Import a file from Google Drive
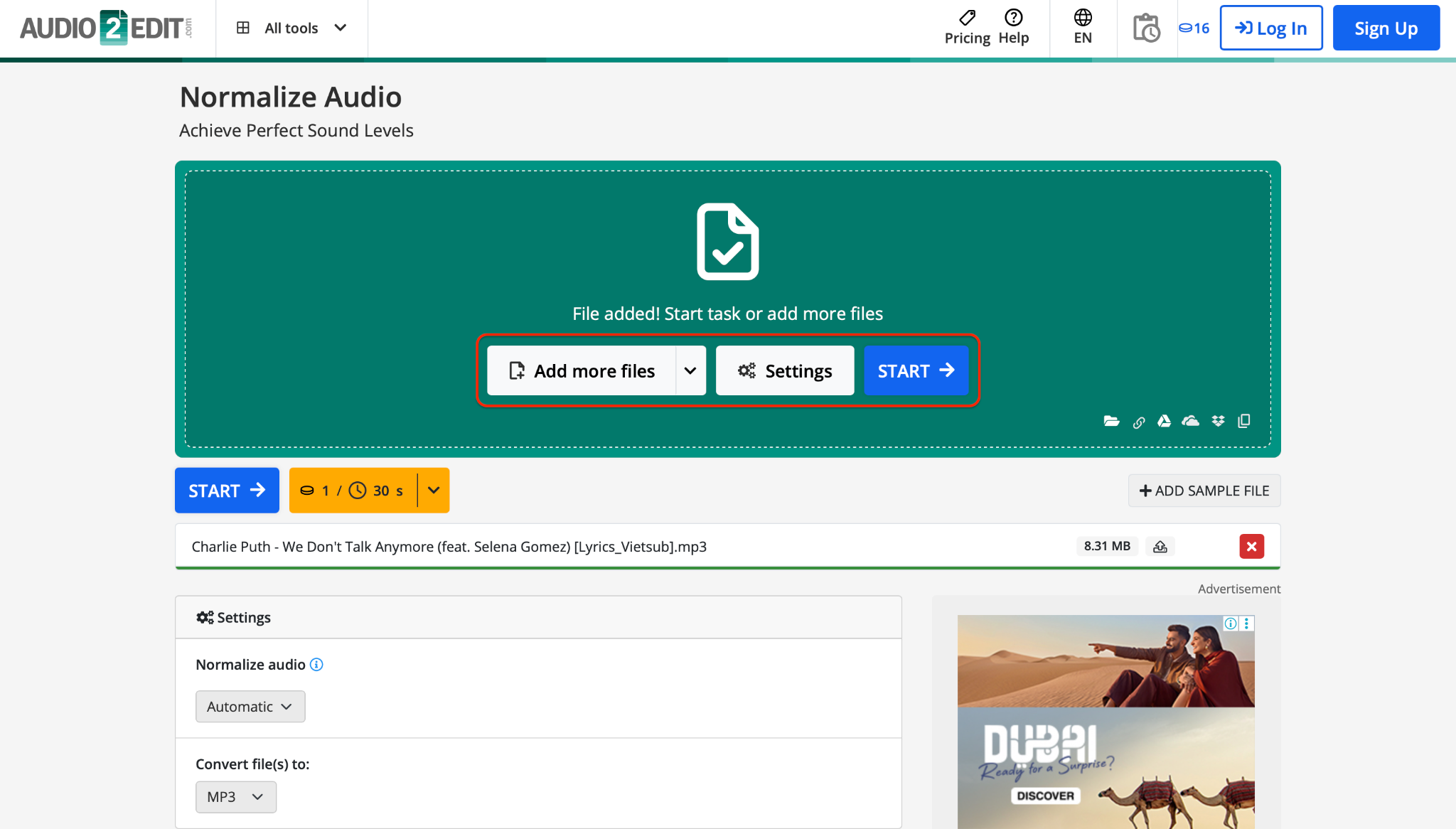 pyautogui.click(x=1164, y=422)
